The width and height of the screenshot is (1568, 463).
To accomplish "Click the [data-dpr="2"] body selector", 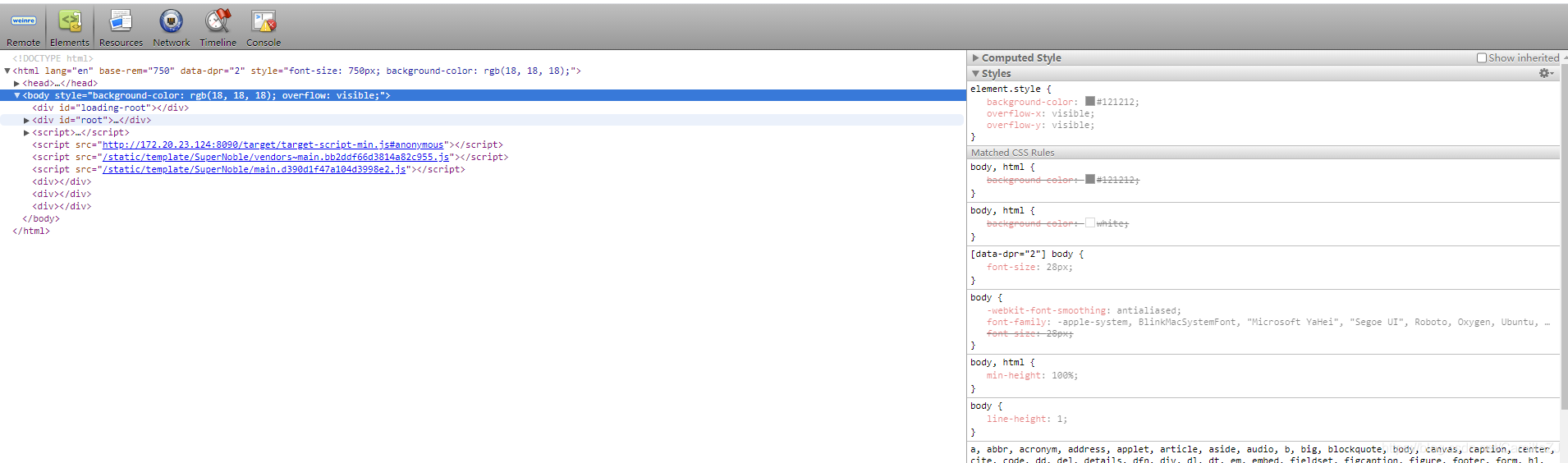I will [x=1021, y=254].
